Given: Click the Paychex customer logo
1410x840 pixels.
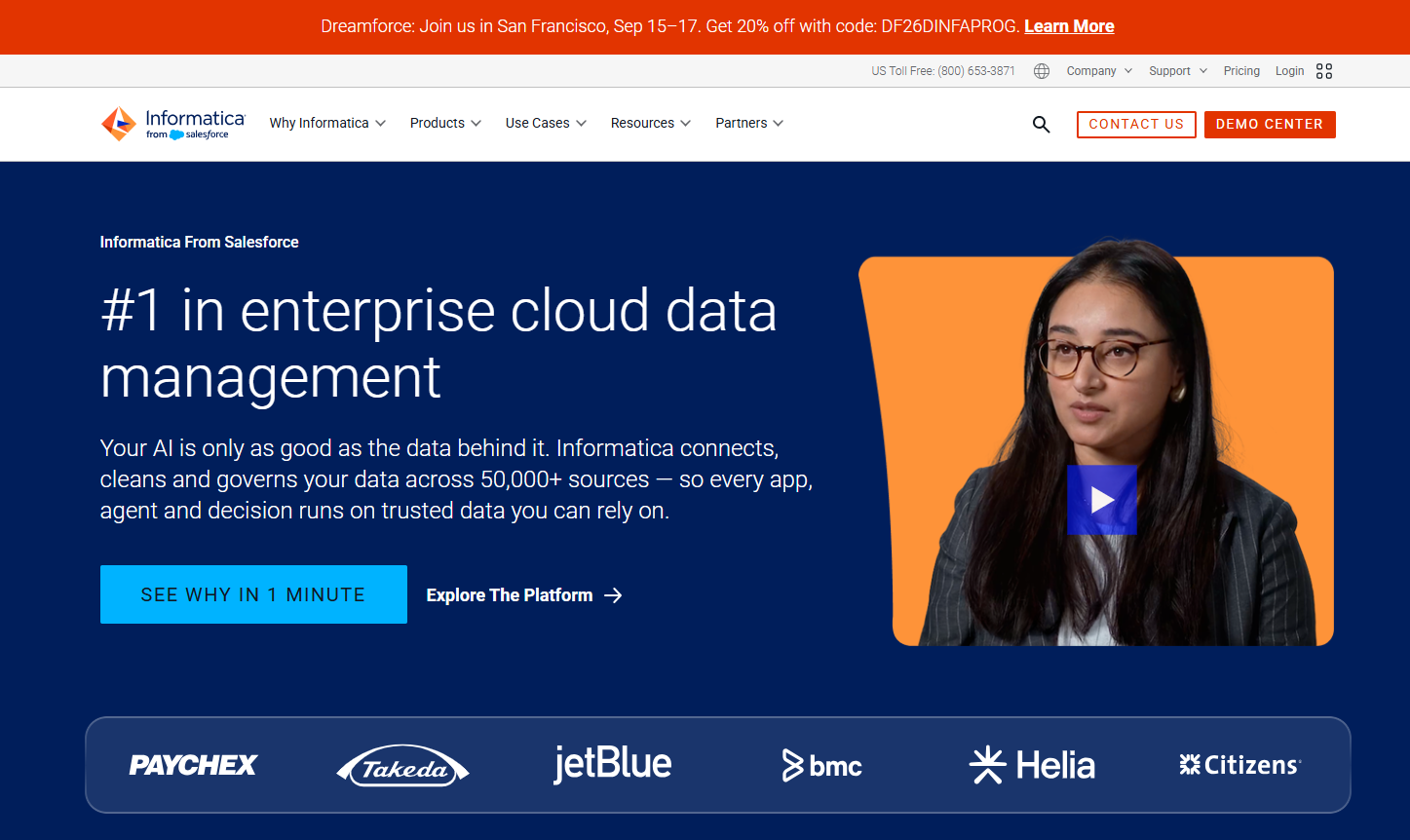Looking at the screenshot, I should tap(193, 765).
